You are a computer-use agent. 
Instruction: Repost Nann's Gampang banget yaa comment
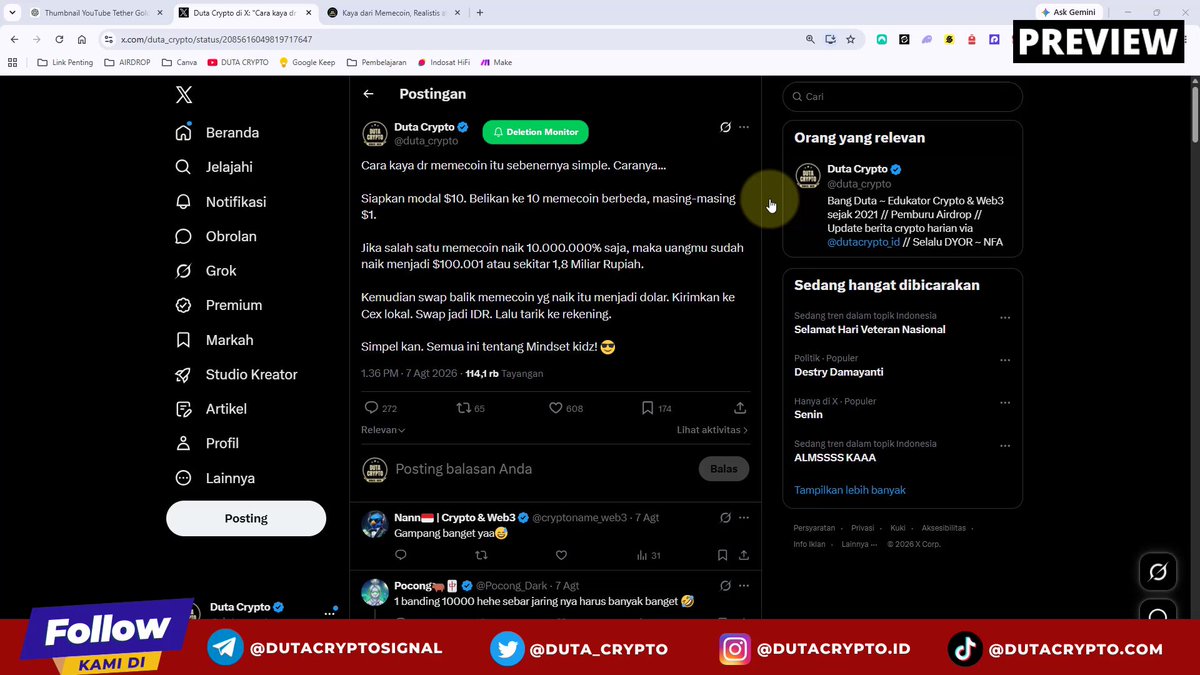480,555
